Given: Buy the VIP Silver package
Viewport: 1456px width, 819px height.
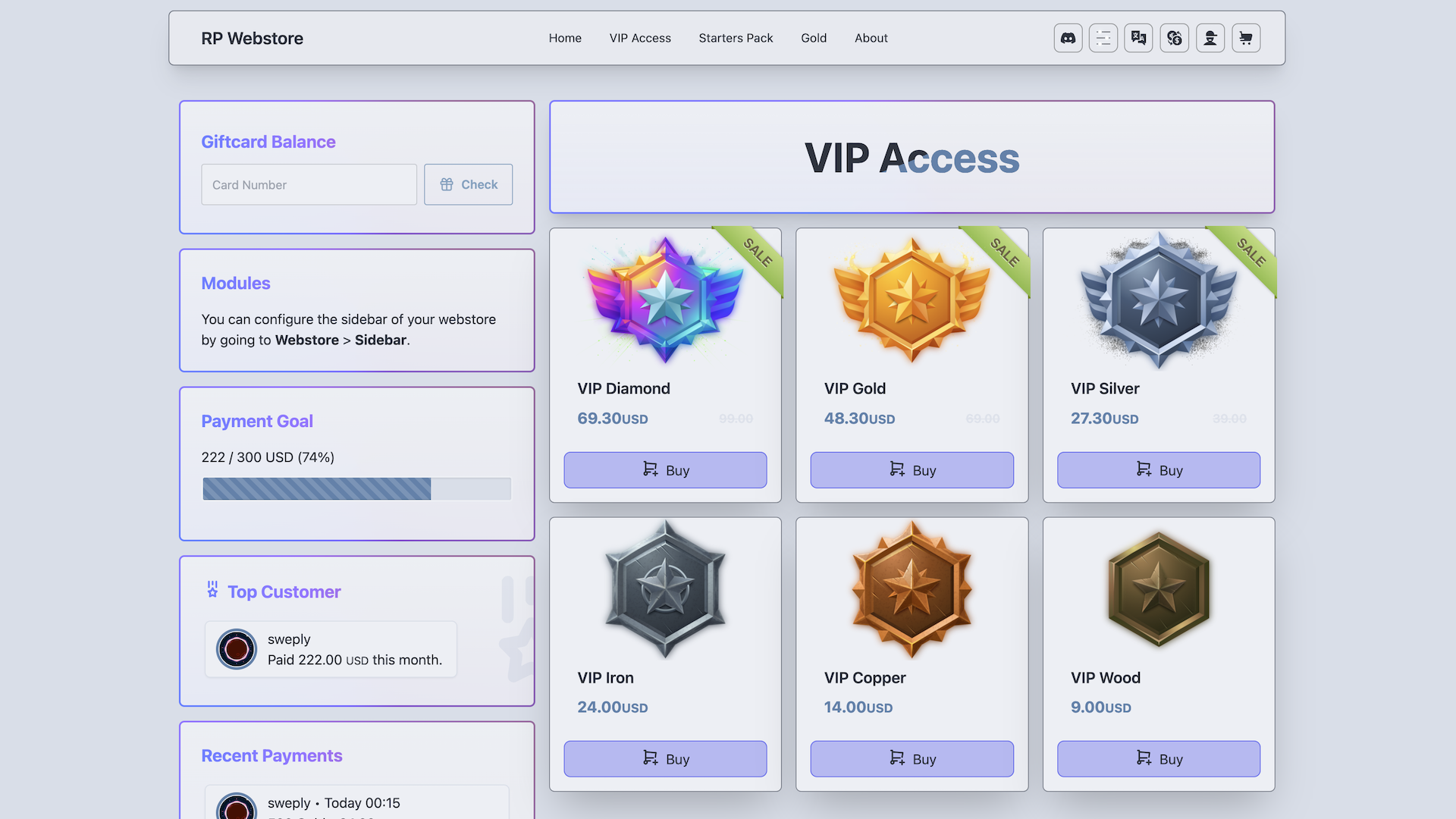Looking at the screenshot, I should coord(1158,470).
